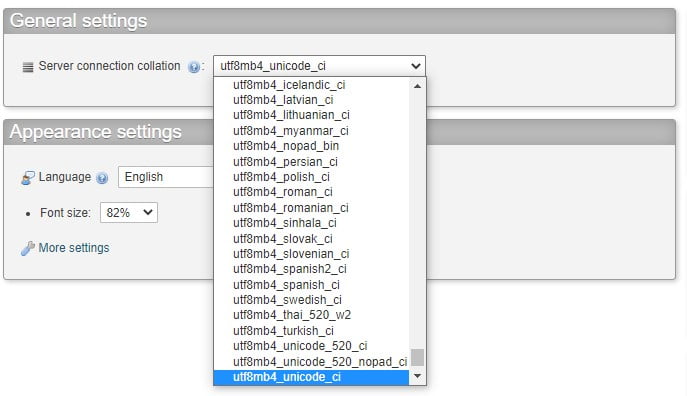Select utf8mb4_latvian_ci option
The image size is (687, 396).
311,100
